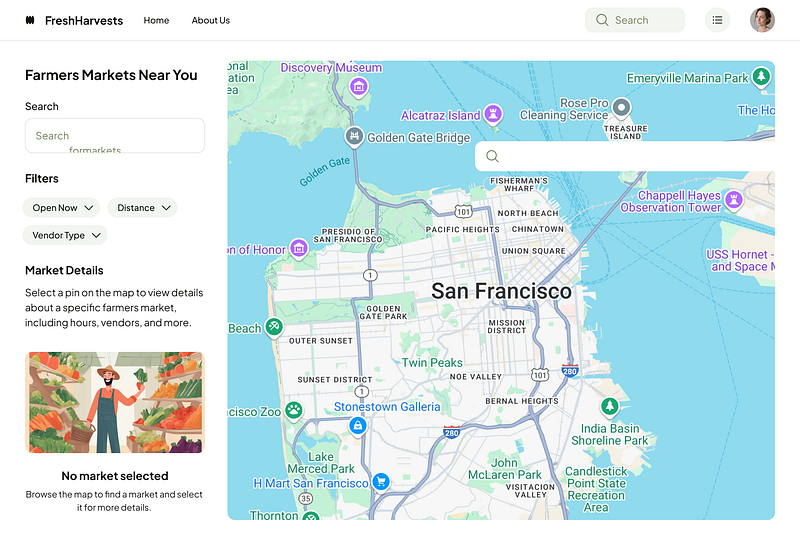This screenshot has height=540, width=800.
Task: Go to the Home menu item
Action: [156, 20]
